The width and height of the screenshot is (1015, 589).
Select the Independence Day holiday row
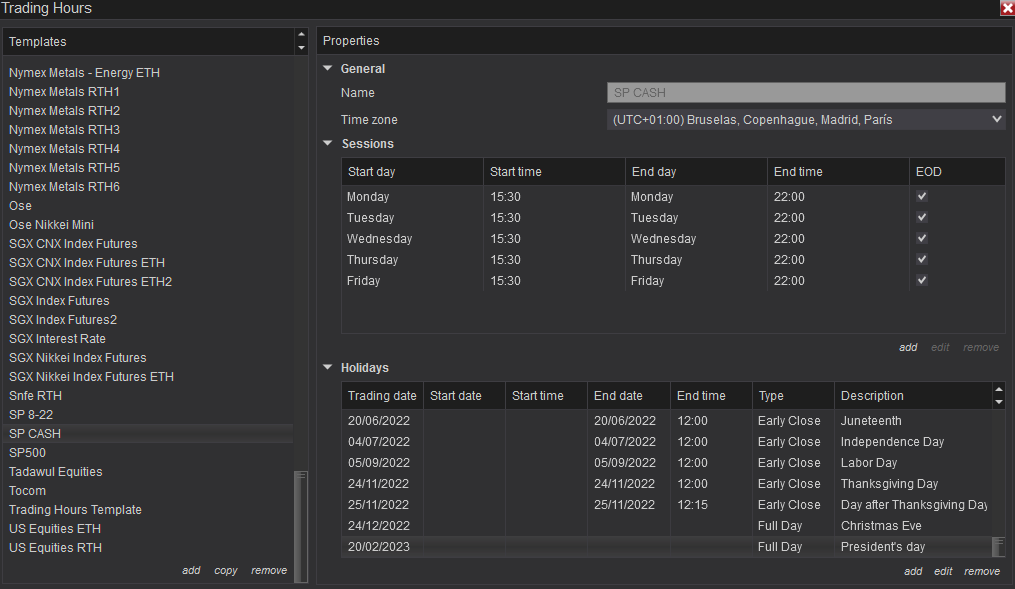[666, 441]
